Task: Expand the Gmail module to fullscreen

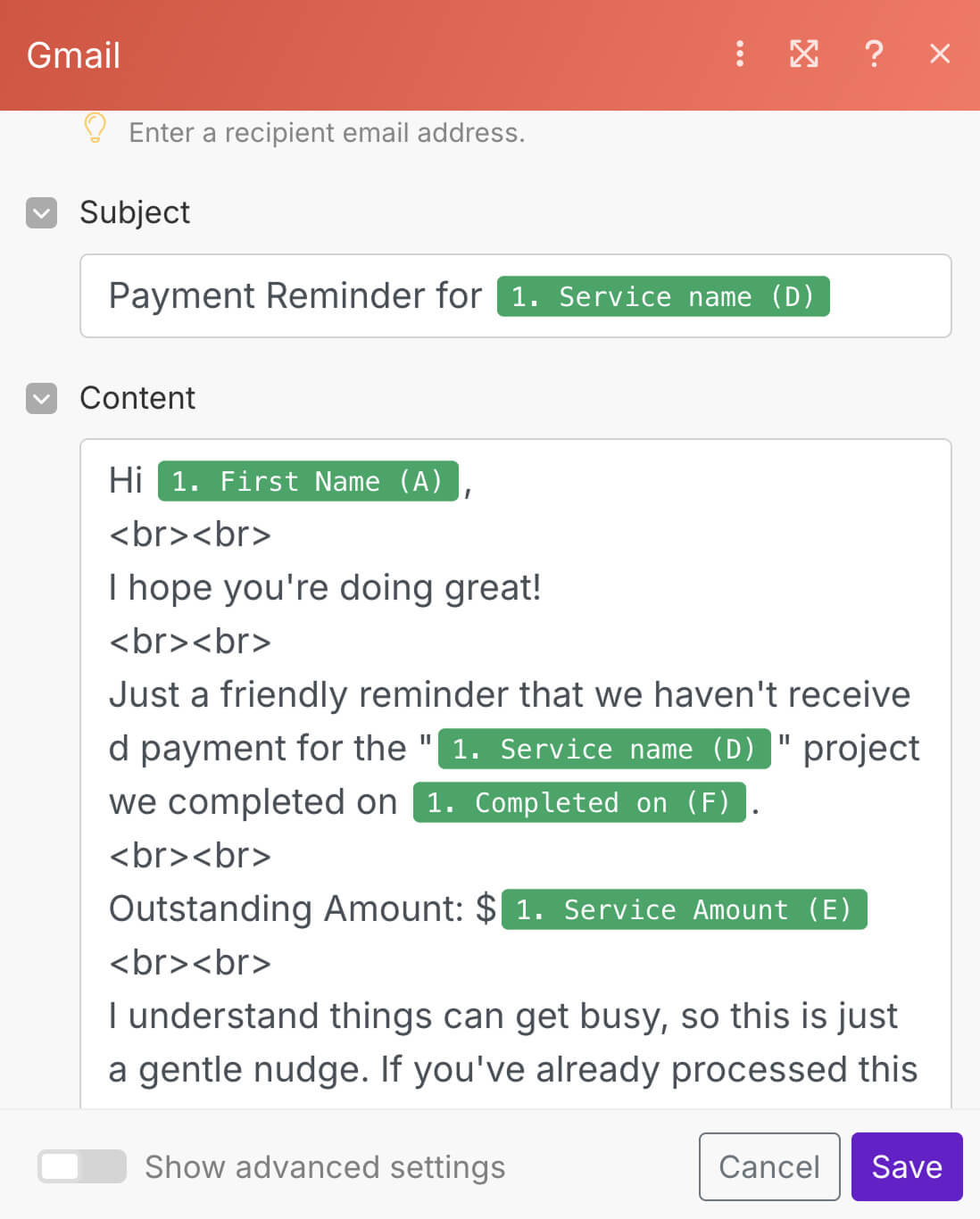Action: [804, 54]
